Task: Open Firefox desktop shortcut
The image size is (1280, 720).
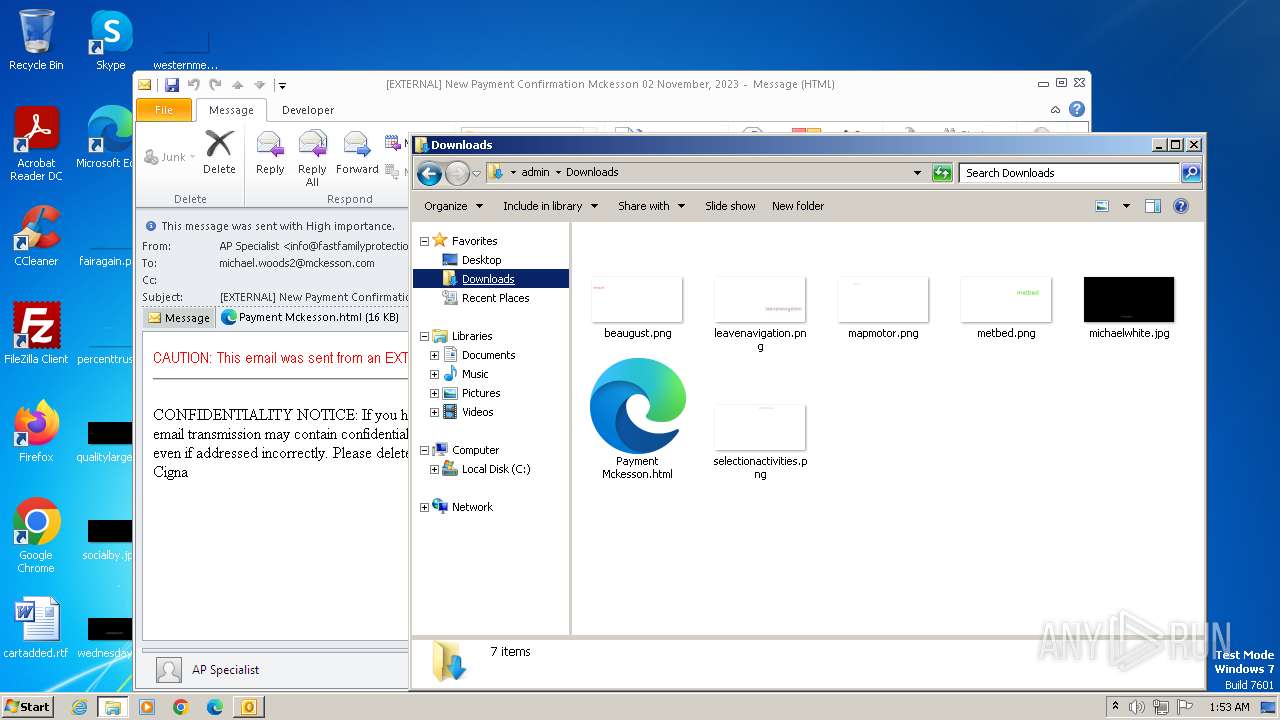Action: click(36, 431)
